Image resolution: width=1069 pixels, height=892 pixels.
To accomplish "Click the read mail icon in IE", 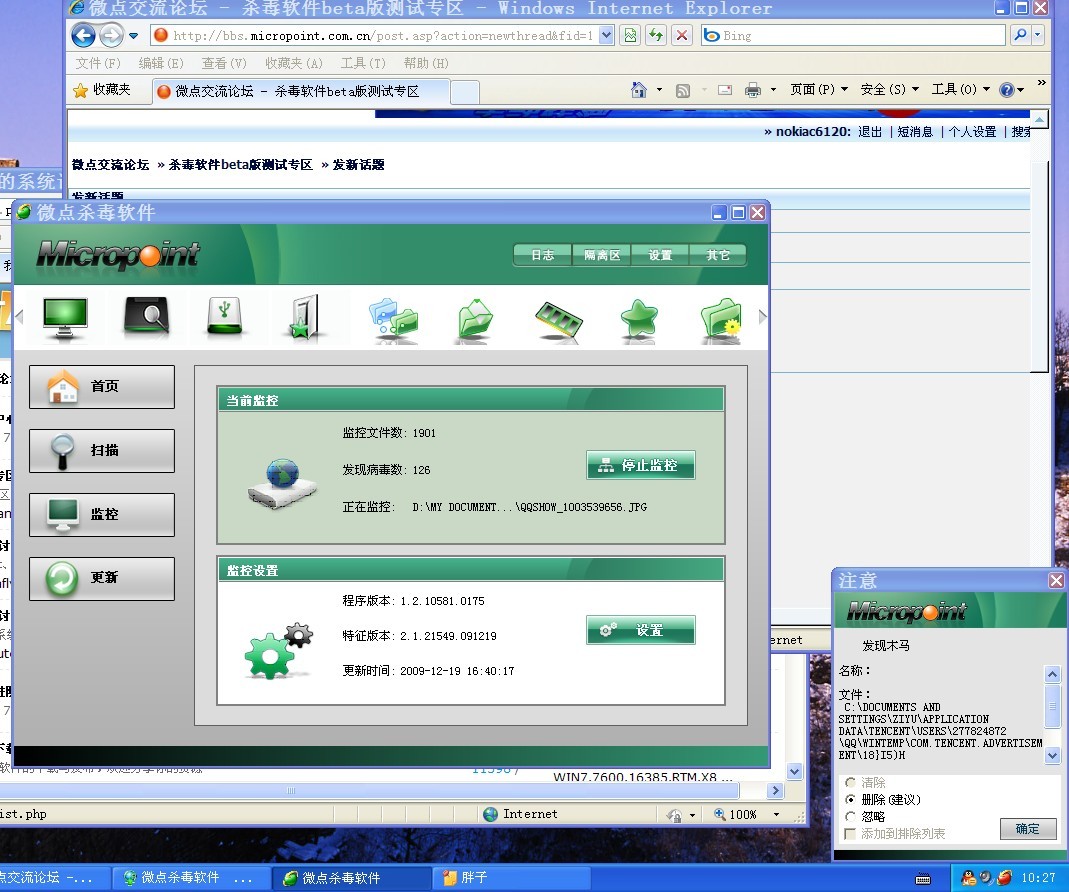I will (725, 90).
